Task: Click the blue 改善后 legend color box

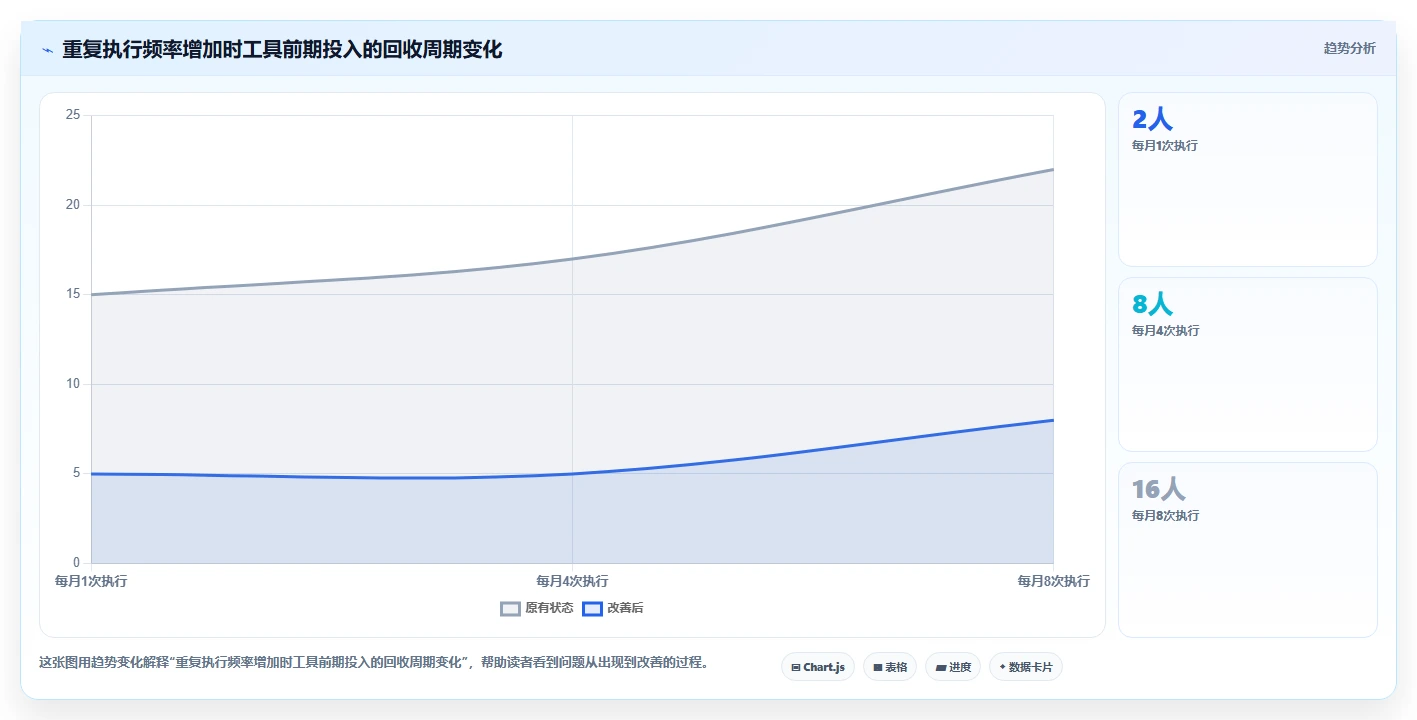Action: (x=592, y=608)
